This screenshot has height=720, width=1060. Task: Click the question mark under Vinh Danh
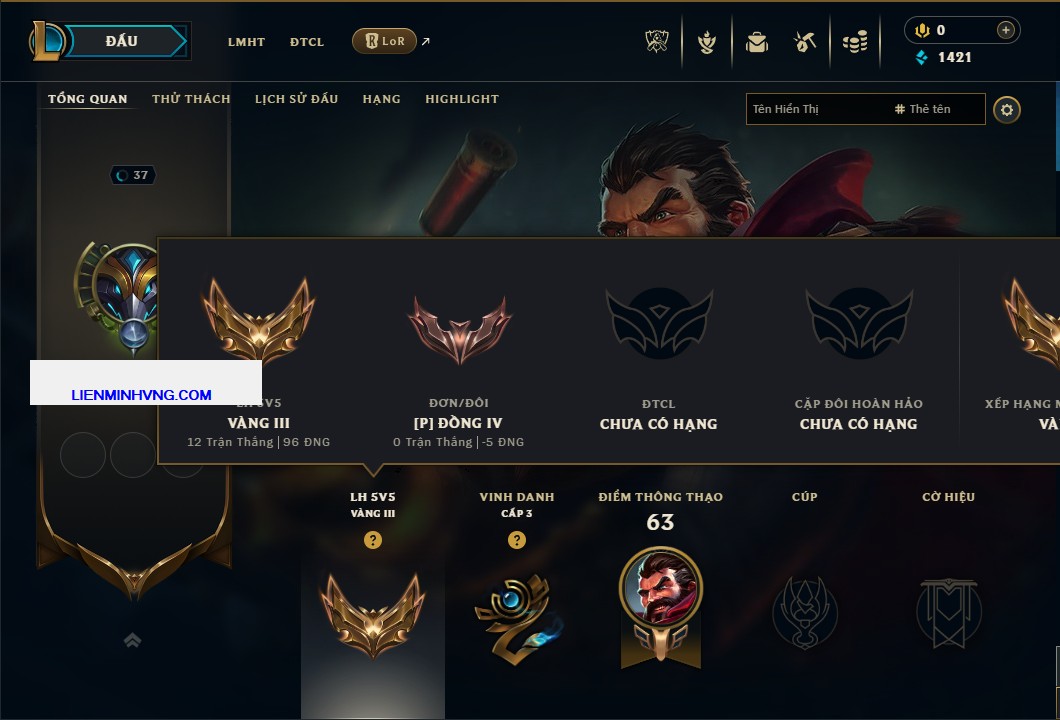tap(516, 539)
